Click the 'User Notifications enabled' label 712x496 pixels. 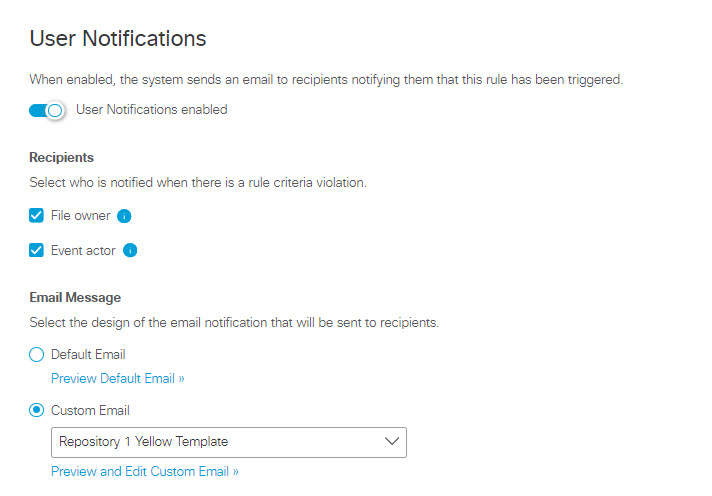click(152, 109)
